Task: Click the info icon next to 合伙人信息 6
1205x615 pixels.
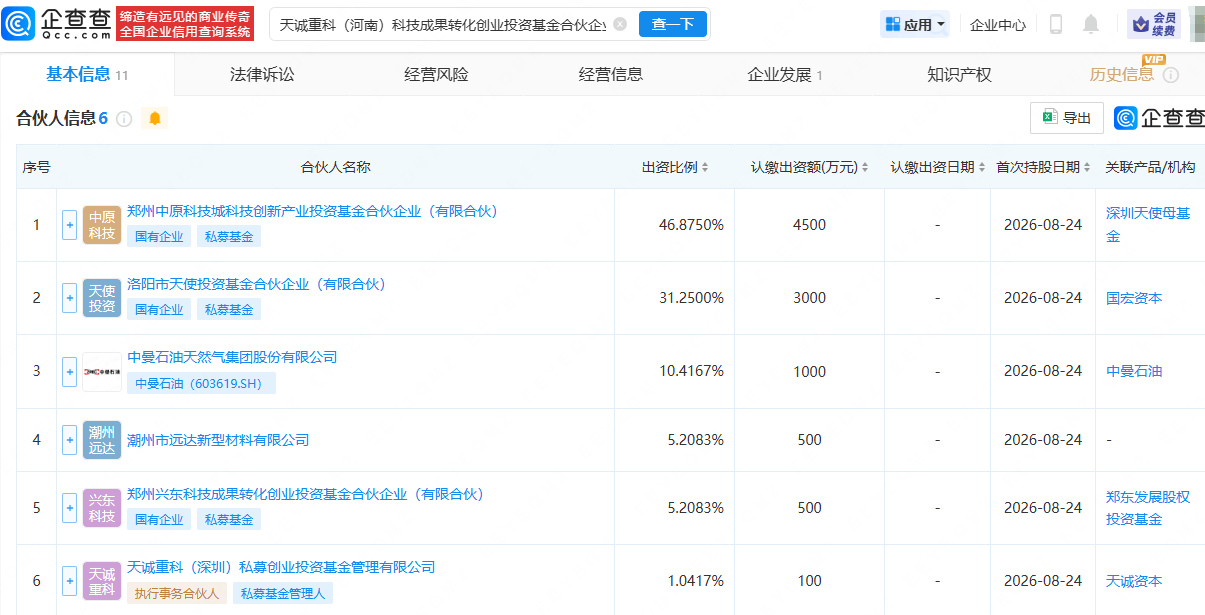Action: click(x=124, y=119)
